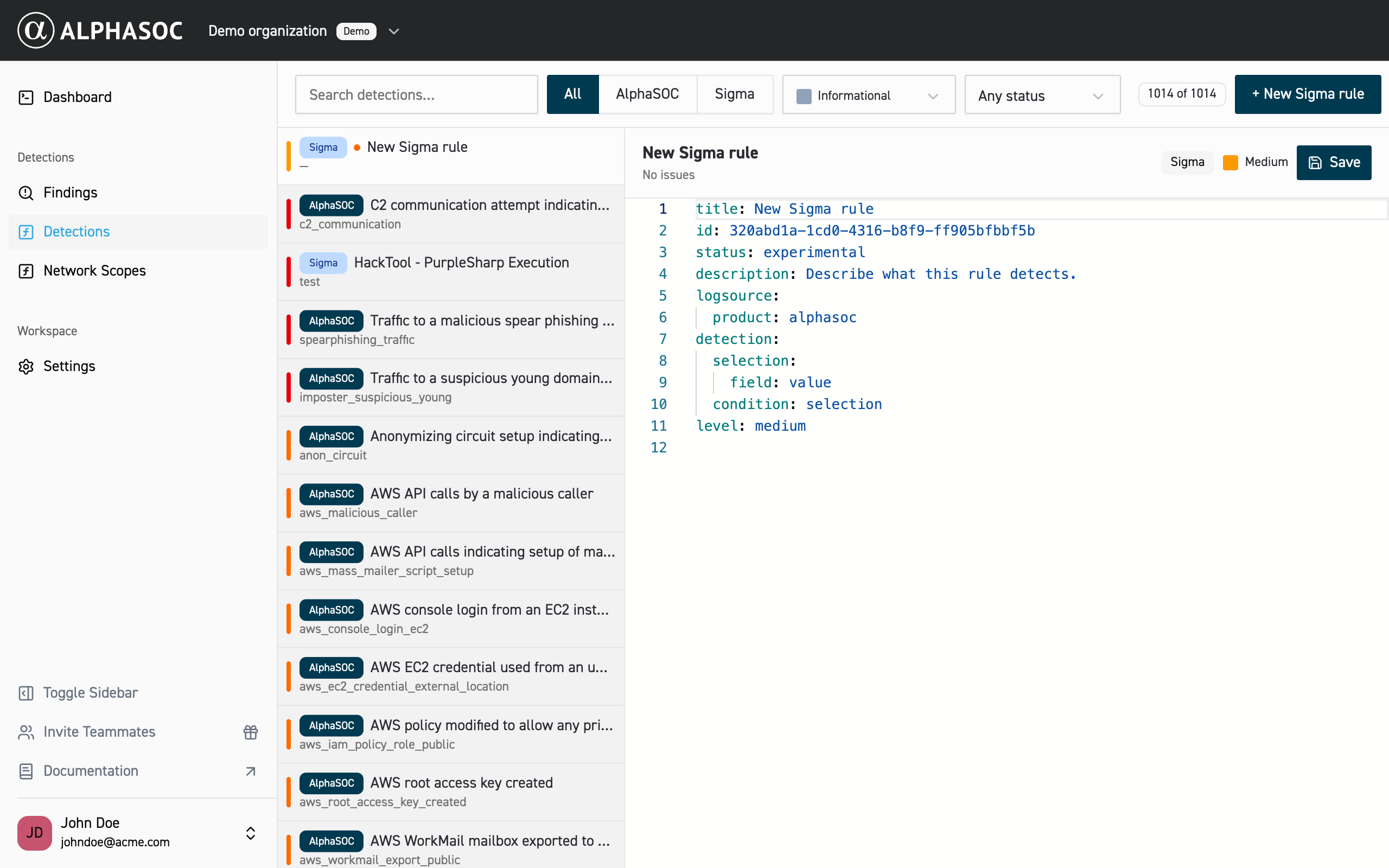
Task: Open Anonymizing circuit setup detection
Action: 451,445
